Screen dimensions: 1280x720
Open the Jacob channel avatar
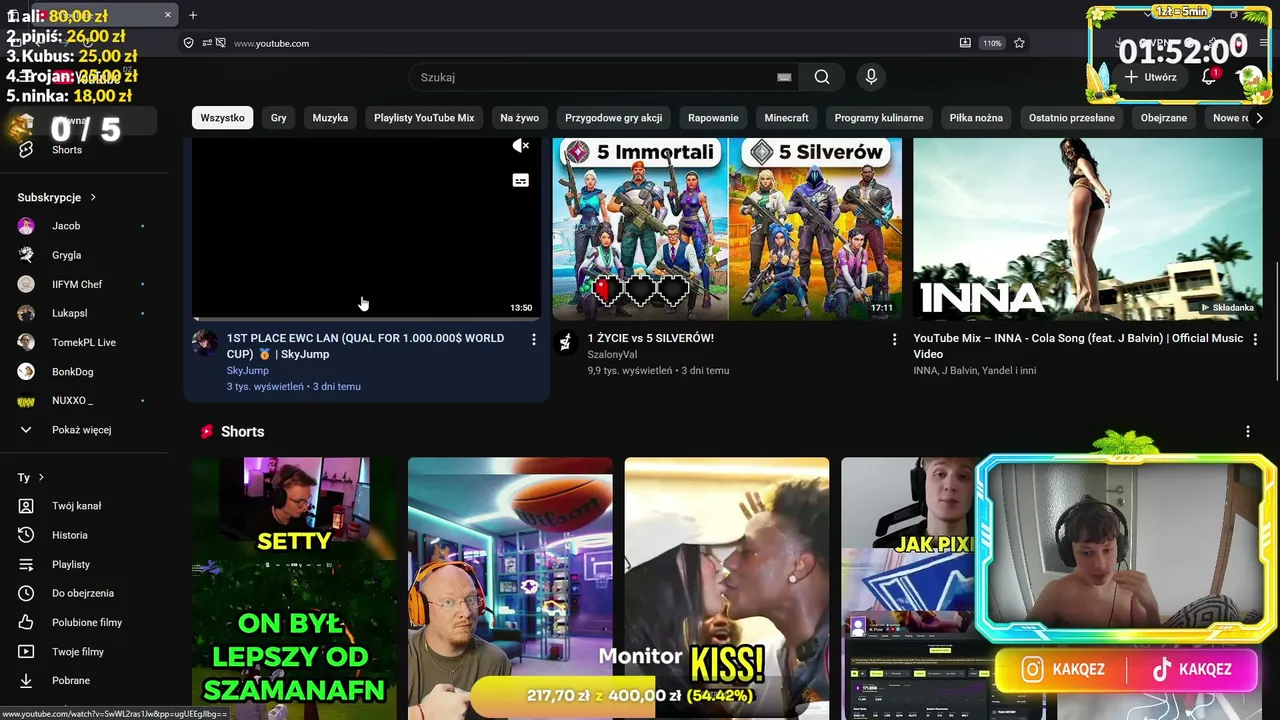tap(26, 226)
